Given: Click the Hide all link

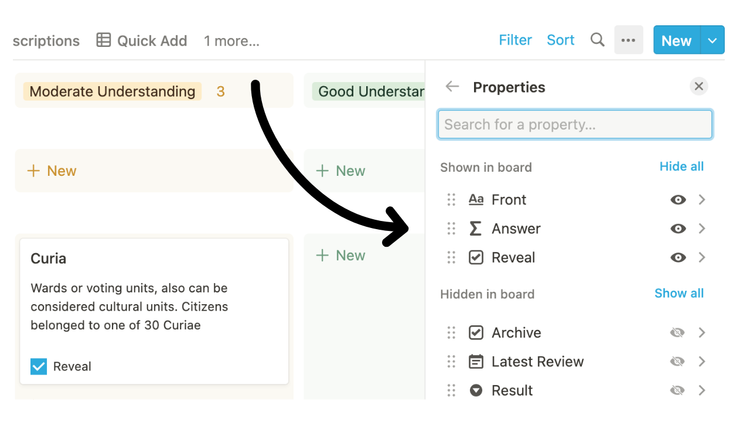Looking at the screenshot, I should (x=681, y=167).
